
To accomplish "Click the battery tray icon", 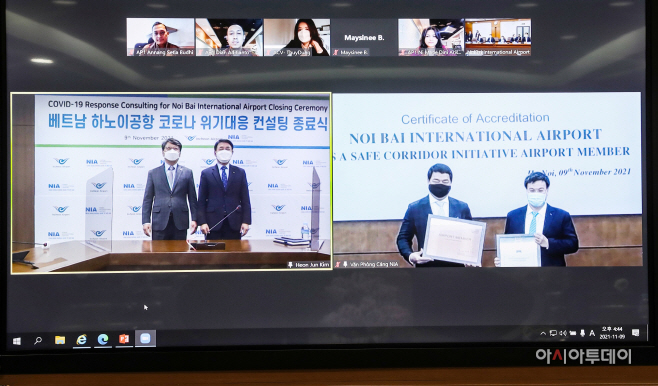I will 573,333.
